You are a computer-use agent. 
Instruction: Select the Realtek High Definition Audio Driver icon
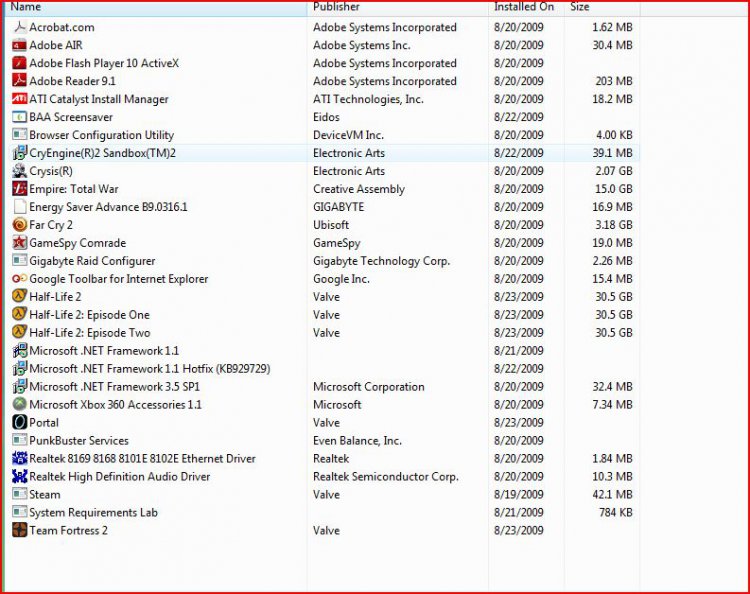[x=20, y=476]
